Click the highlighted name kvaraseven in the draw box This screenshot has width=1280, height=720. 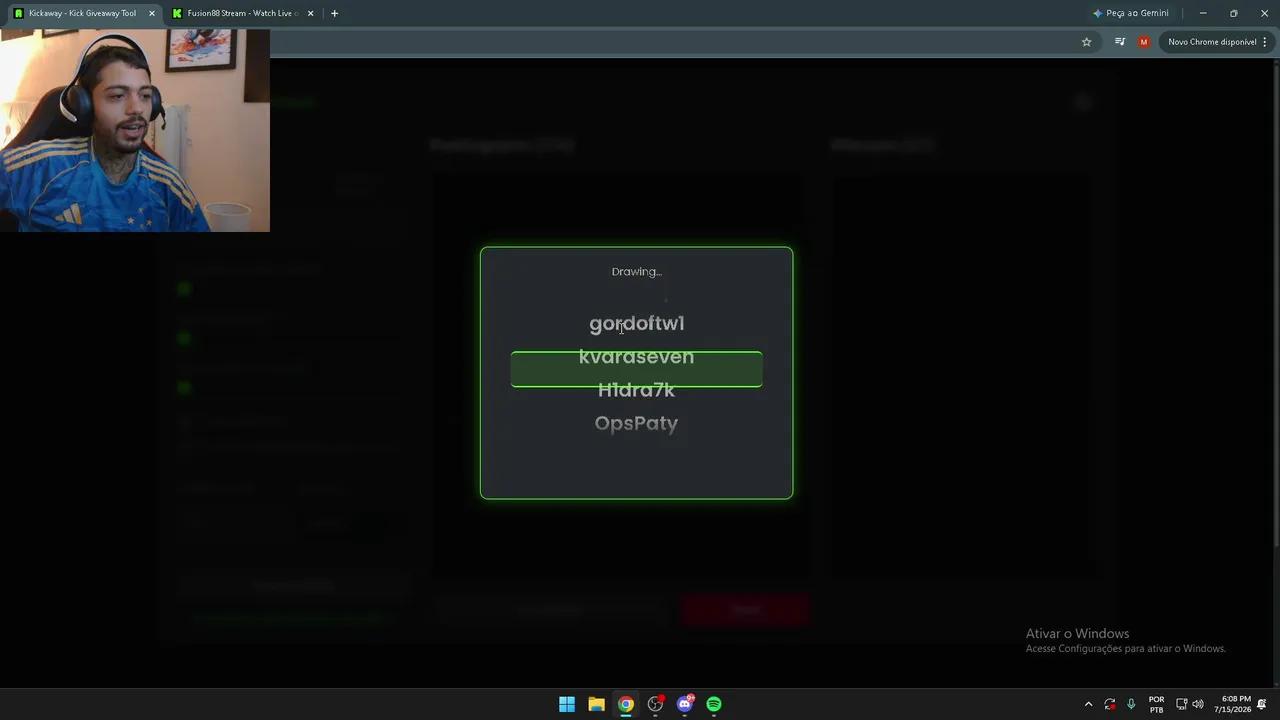pos(636,357)
